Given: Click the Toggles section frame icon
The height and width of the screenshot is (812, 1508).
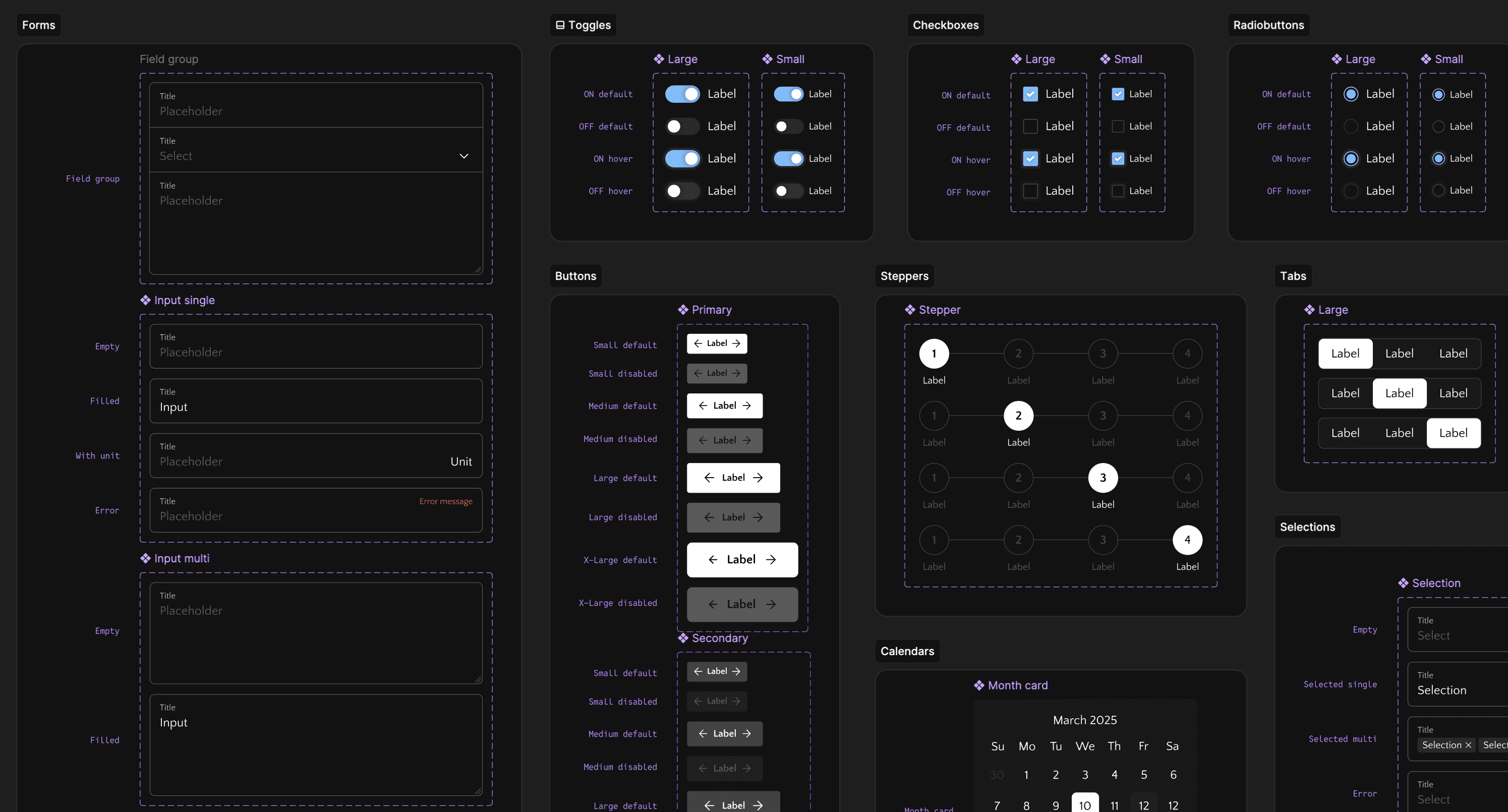Looking at the screenshot, I should click(560, 25).
